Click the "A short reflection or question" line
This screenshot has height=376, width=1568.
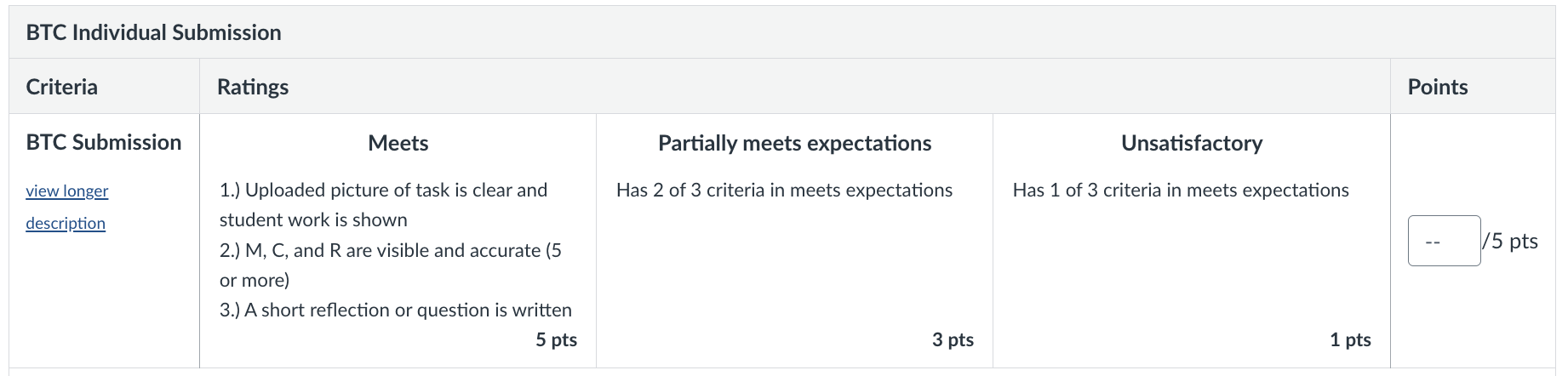click(x=395, y=310)
